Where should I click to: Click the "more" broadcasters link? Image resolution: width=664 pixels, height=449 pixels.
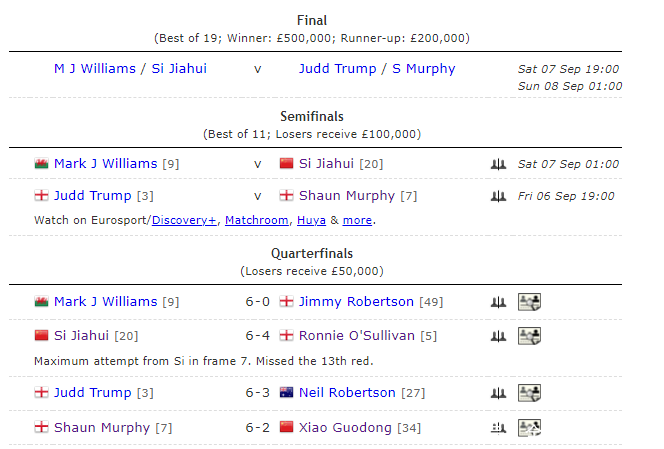coord(357,220)
